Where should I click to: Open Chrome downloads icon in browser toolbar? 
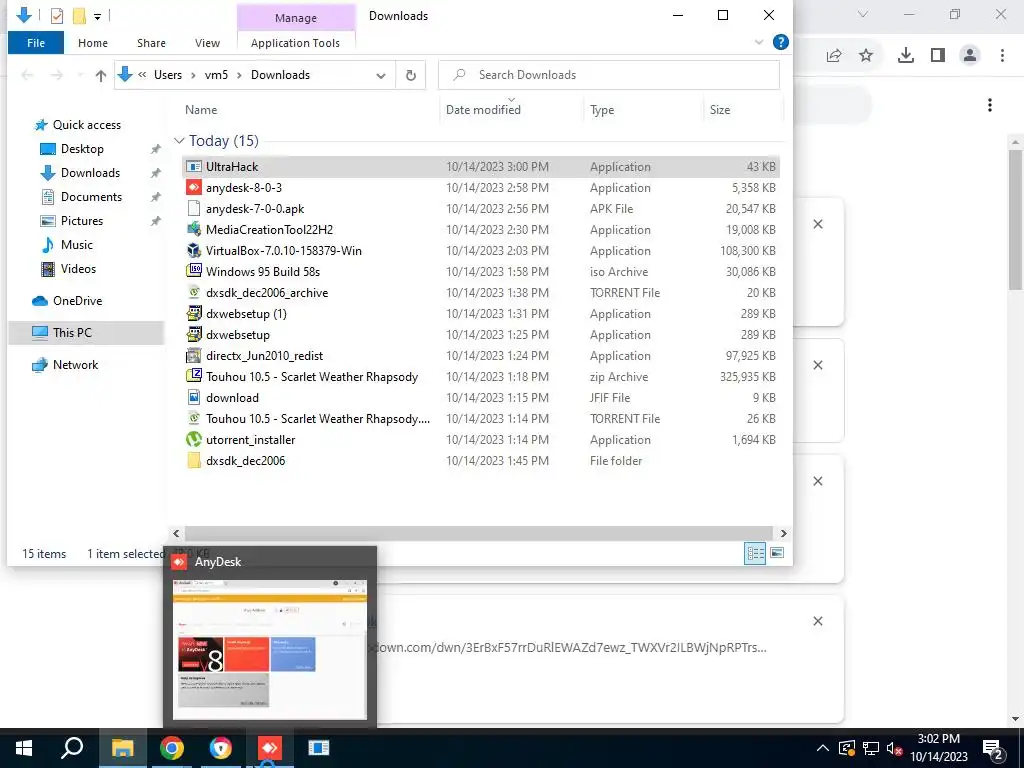pos(905,56)
